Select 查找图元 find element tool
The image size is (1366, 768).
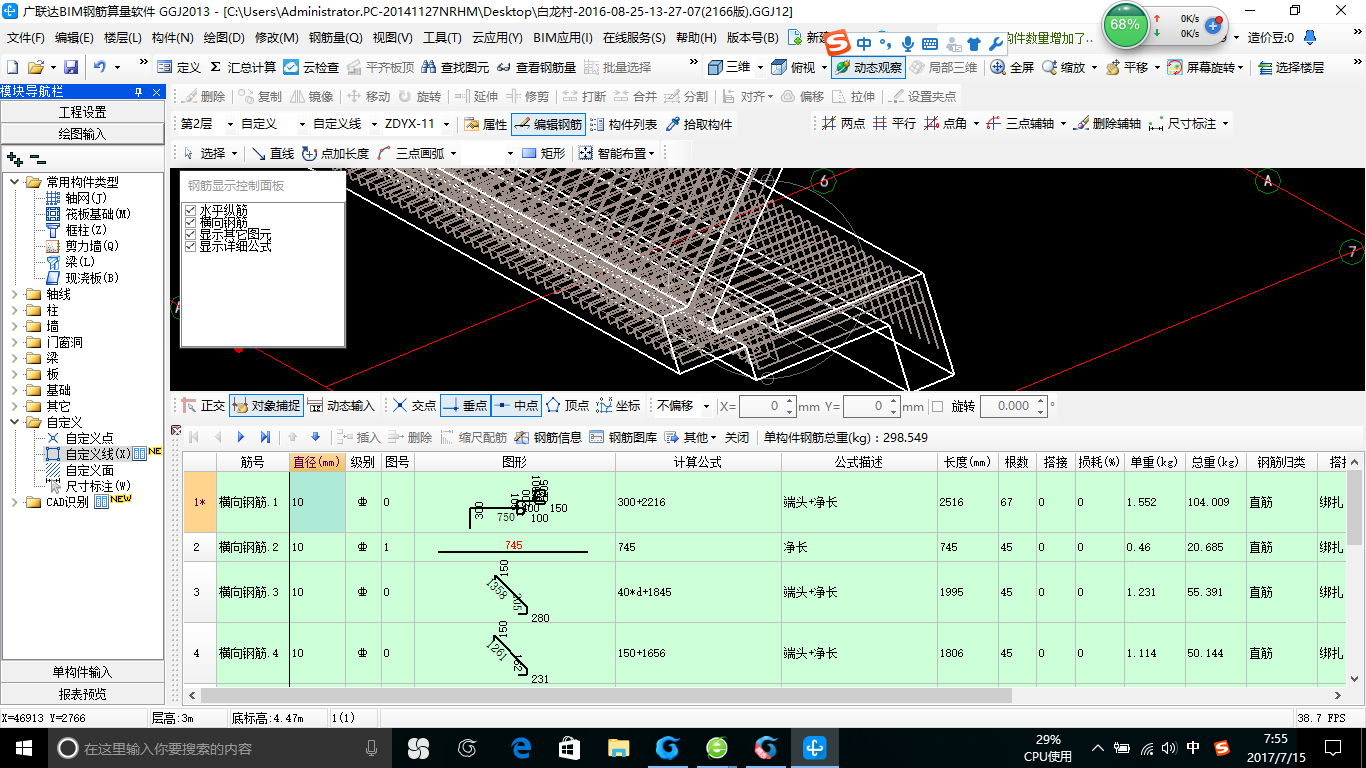455,67
